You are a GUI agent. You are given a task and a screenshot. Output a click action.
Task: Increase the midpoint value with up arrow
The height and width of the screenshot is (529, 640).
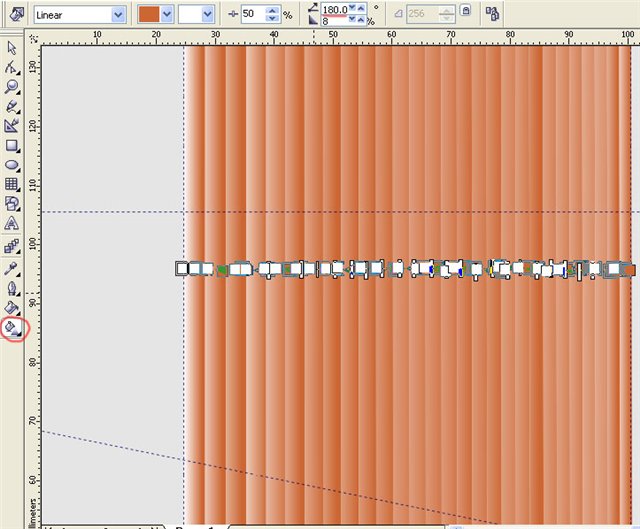(x=274, y=10)
